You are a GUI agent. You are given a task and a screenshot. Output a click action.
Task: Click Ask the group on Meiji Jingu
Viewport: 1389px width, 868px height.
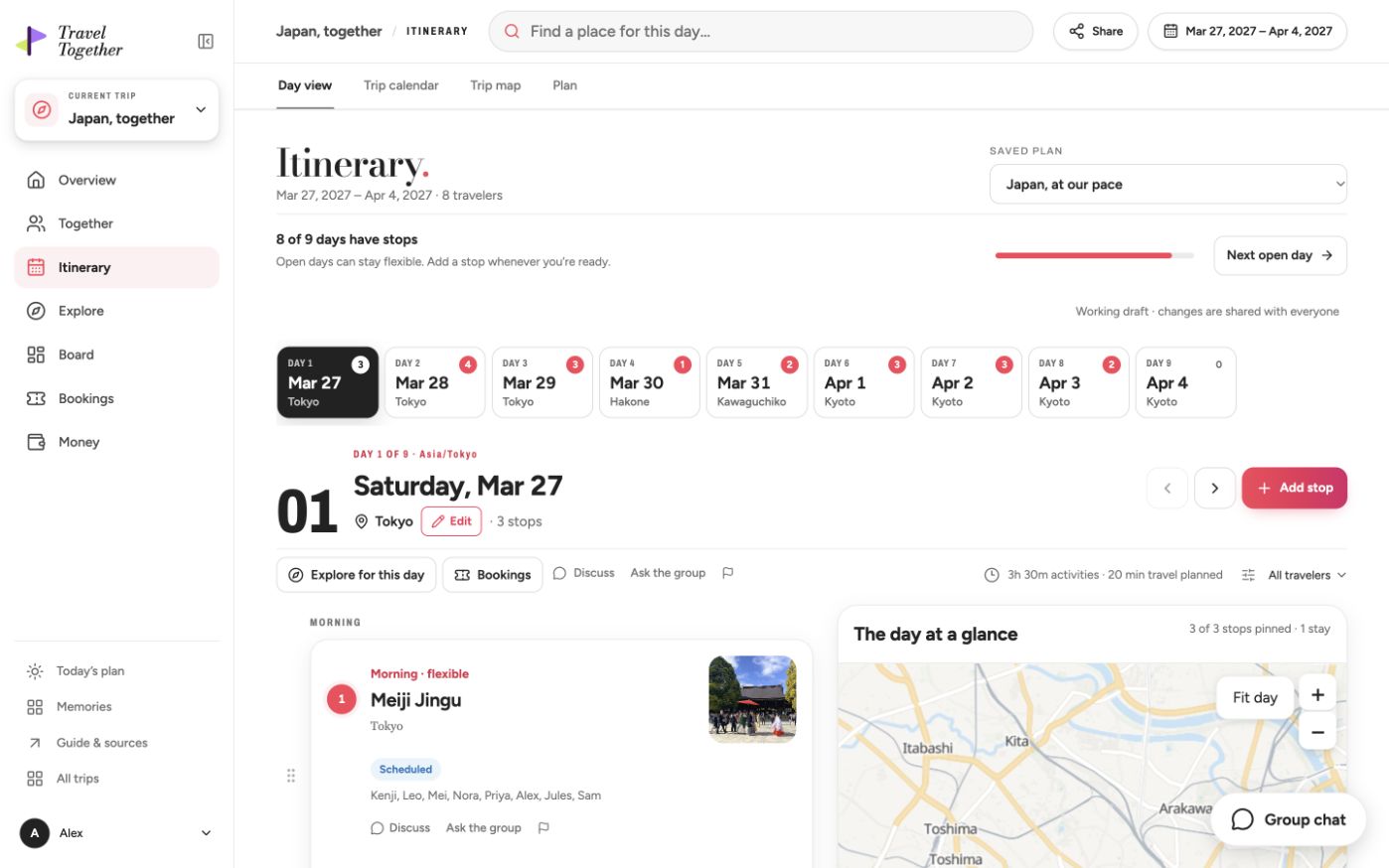coord(484,827)
